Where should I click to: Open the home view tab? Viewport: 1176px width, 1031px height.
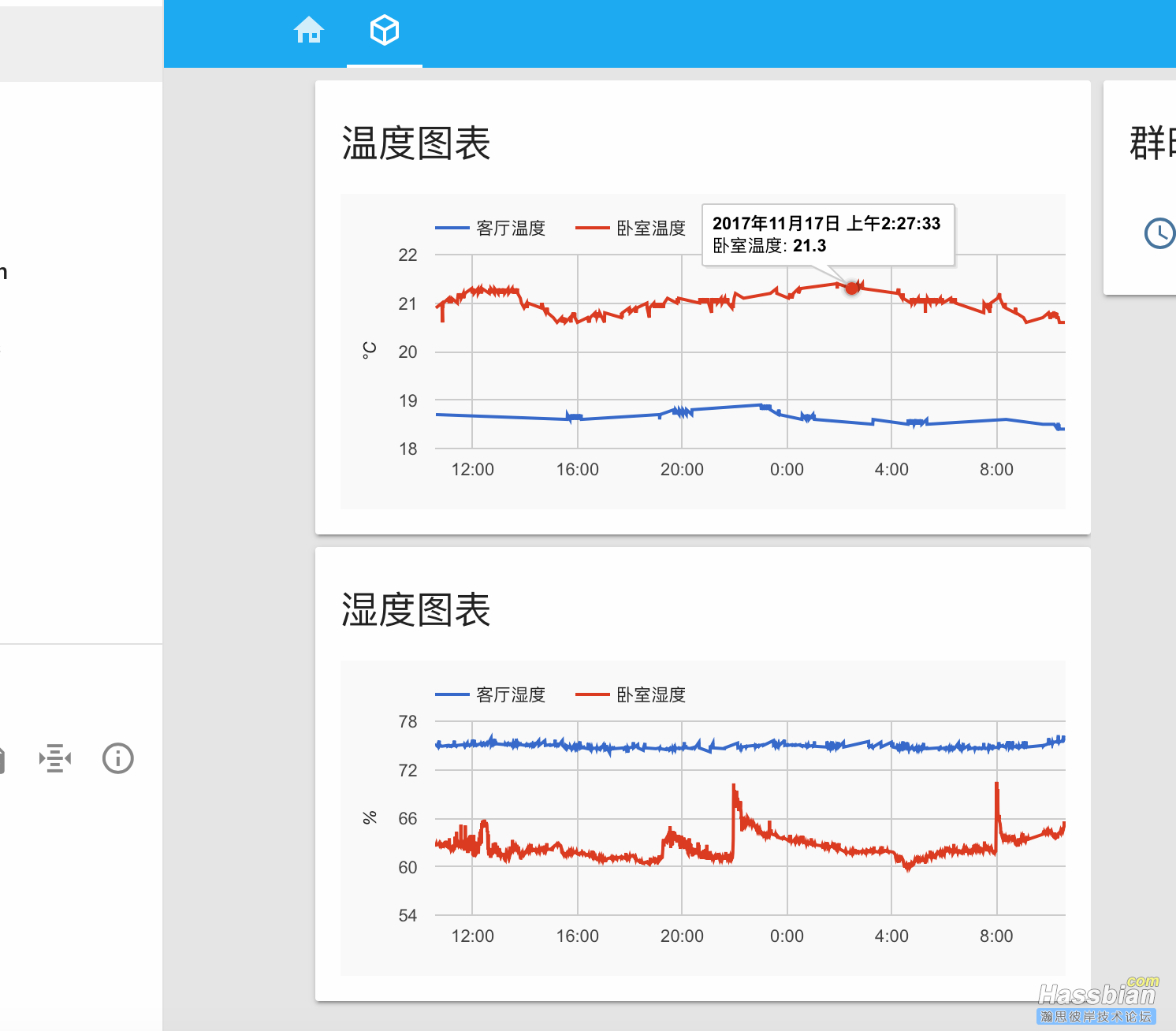coord(309,31)
